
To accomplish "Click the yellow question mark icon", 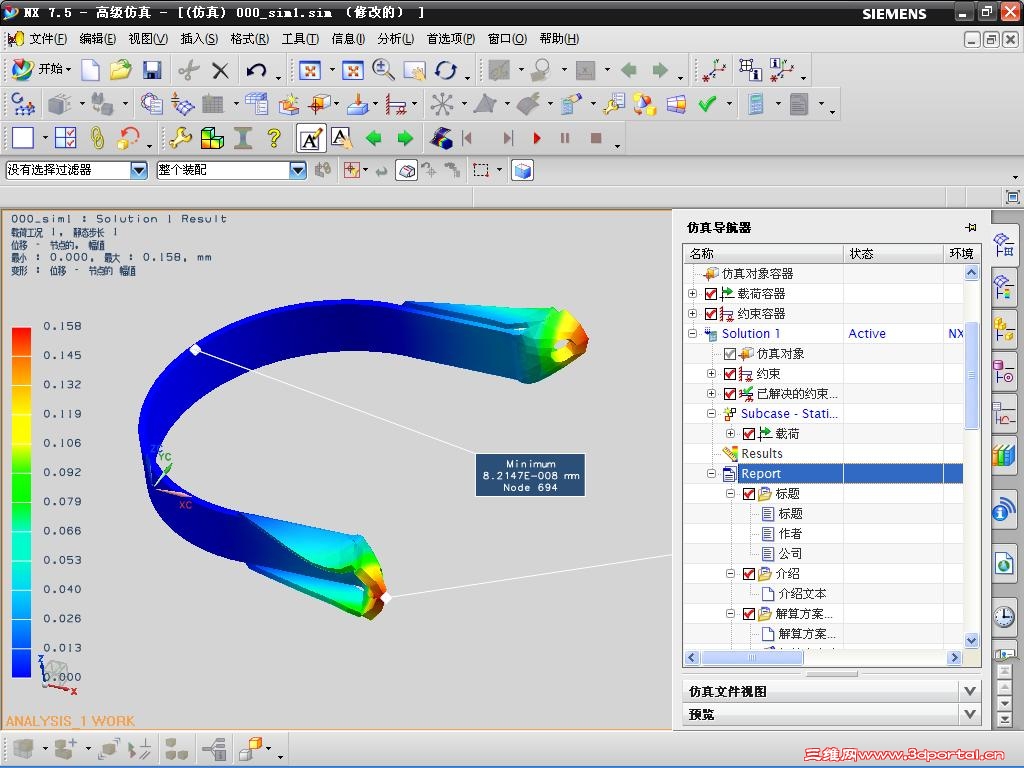I will tap(273, 138).
